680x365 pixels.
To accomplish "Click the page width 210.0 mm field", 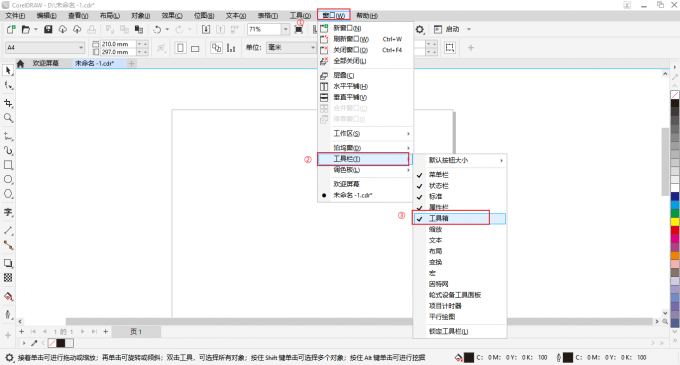I will pyautogui.click(x=118, y=44).
